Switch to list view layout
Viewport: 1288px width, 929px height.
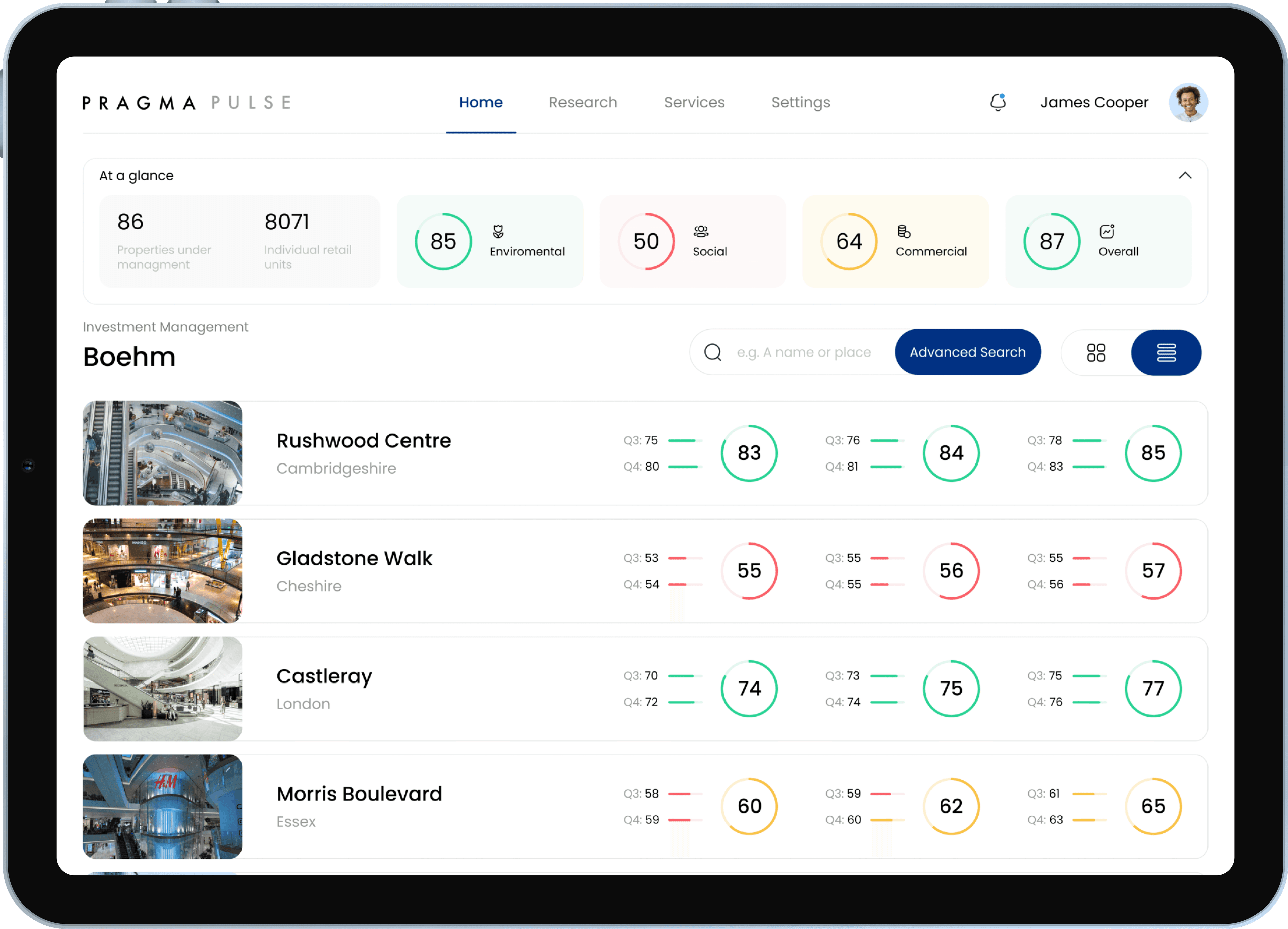(x=1166, y=352)
